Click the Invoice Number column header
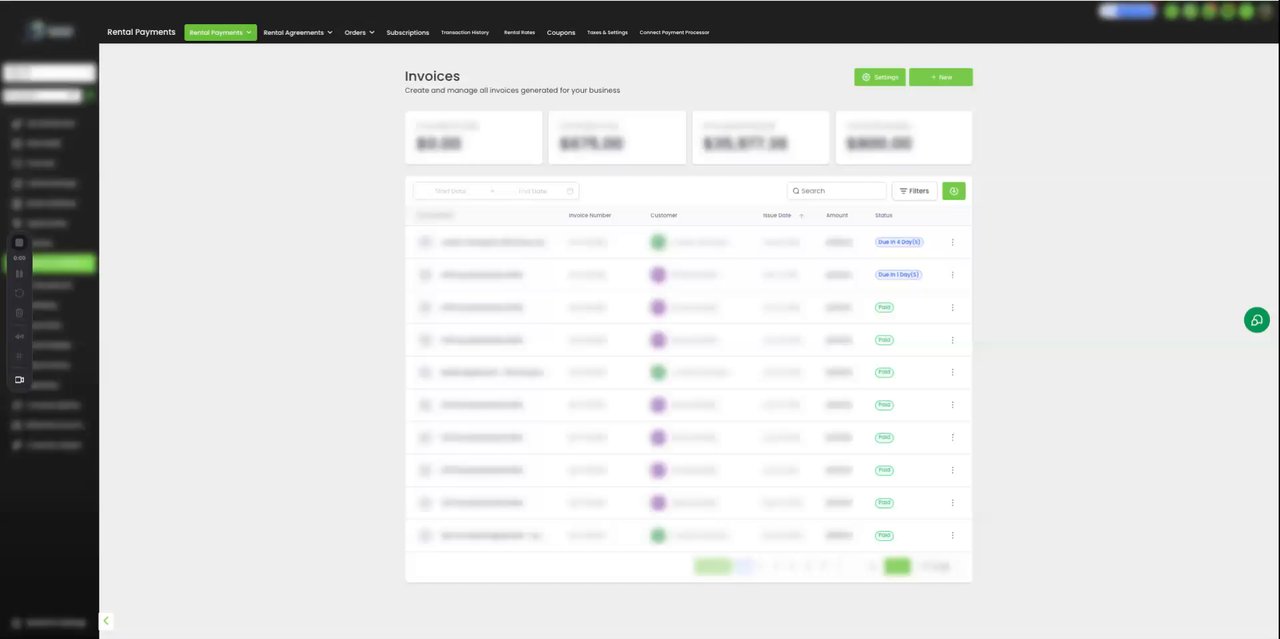The width and height of the screenshot is (1280, 639). (590, 215)
